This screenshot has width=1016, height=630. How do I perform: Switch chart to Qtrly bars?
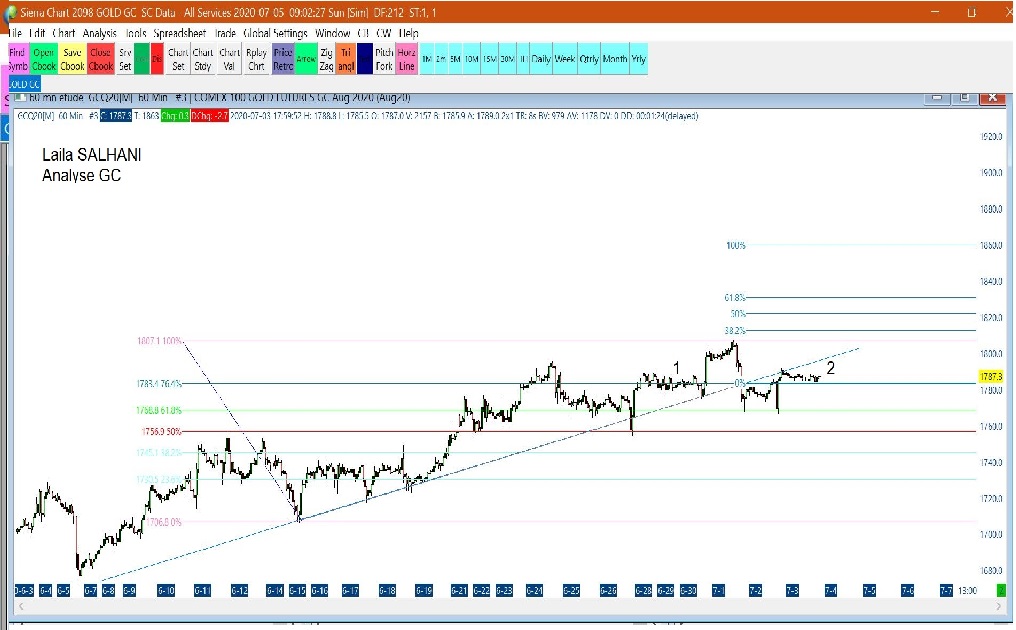(x=589, y=59)
